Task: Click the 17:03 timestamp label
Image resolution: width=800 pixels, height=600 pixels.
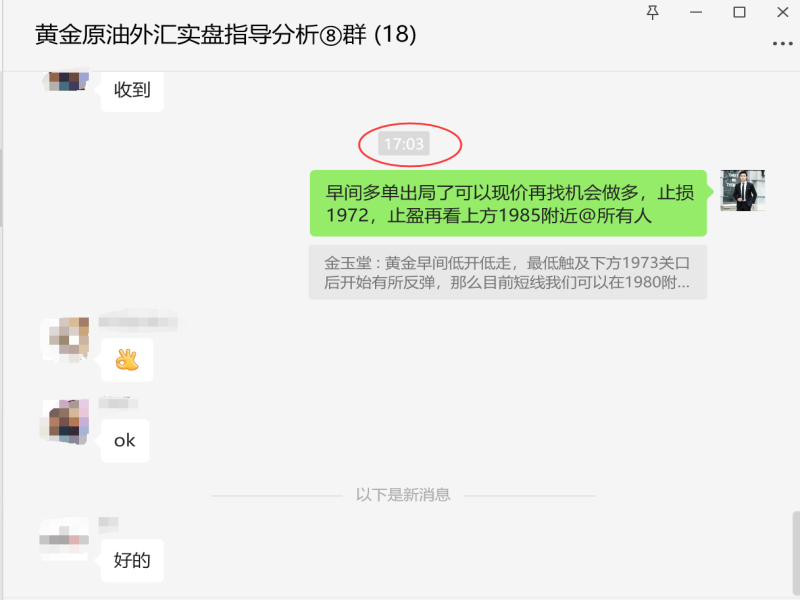Action: point(404,144)
